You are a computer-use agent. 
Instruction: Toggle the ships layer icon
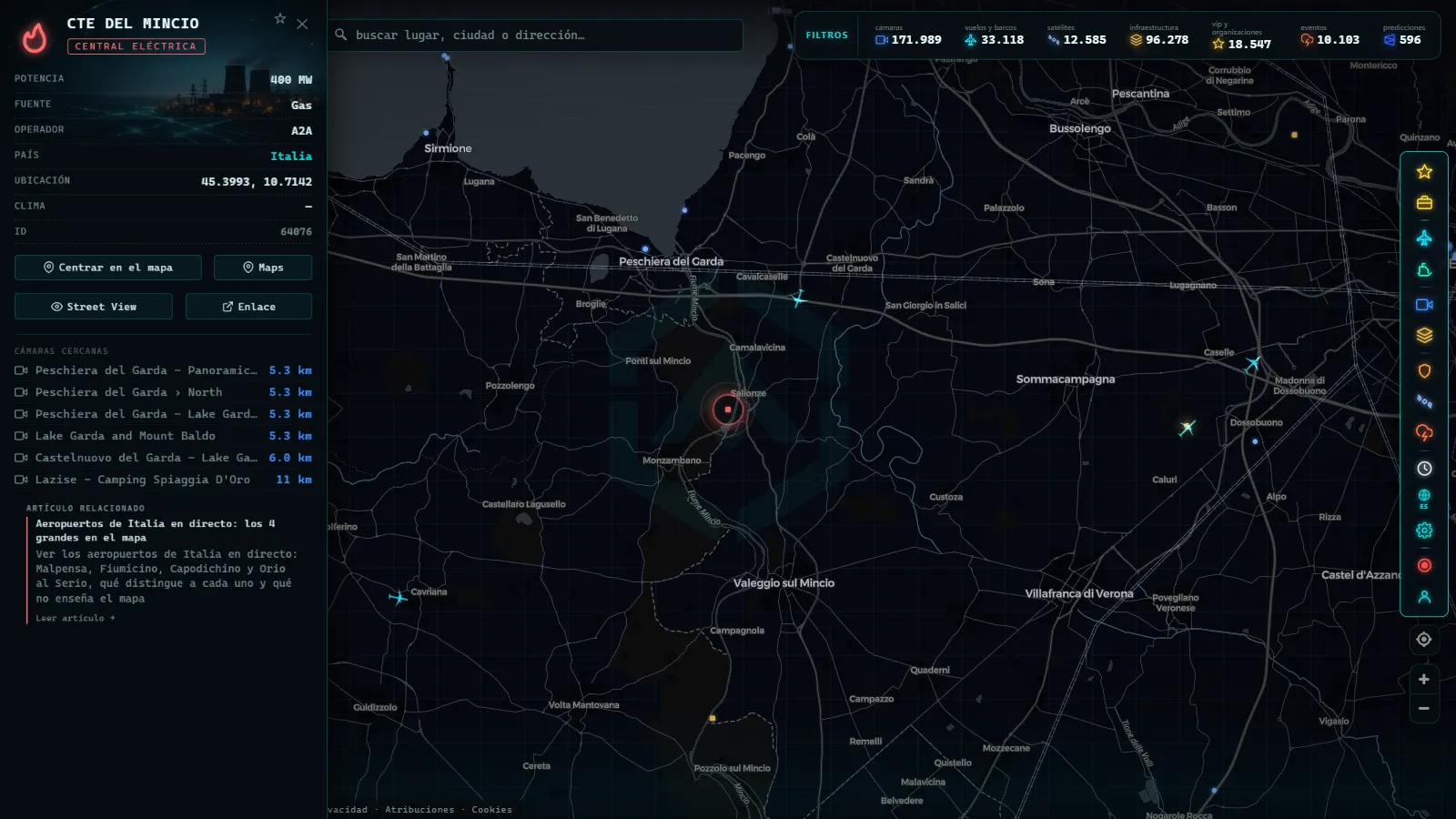coord(1424,270)
